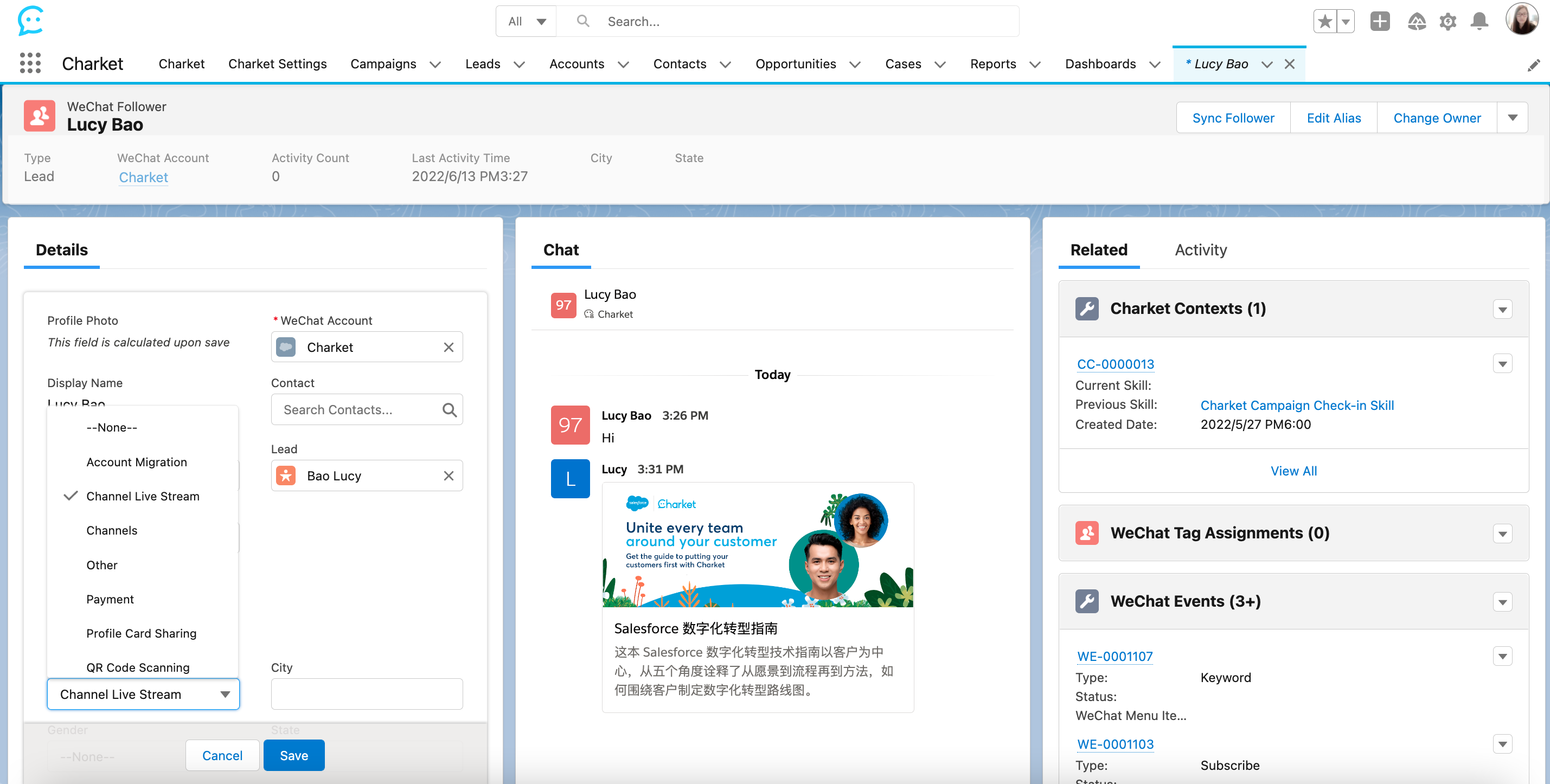Click the Save button
The image size is (1550, 784).
coord(293,755)
